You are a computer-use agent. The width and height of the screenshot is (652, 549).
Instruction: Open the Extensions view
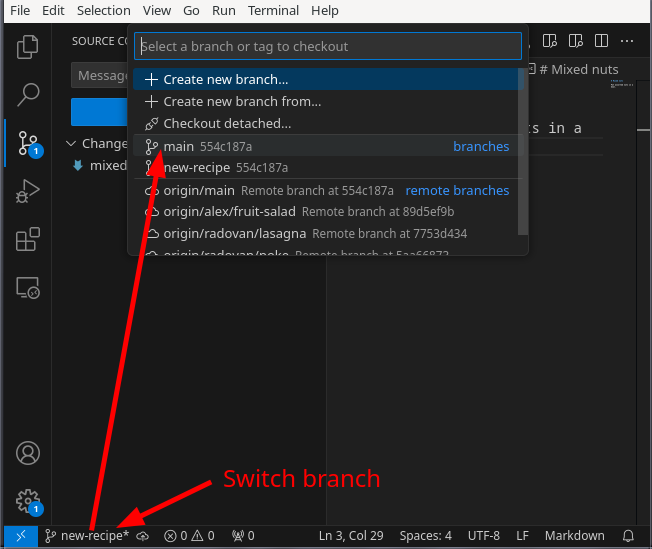point(27,239)
